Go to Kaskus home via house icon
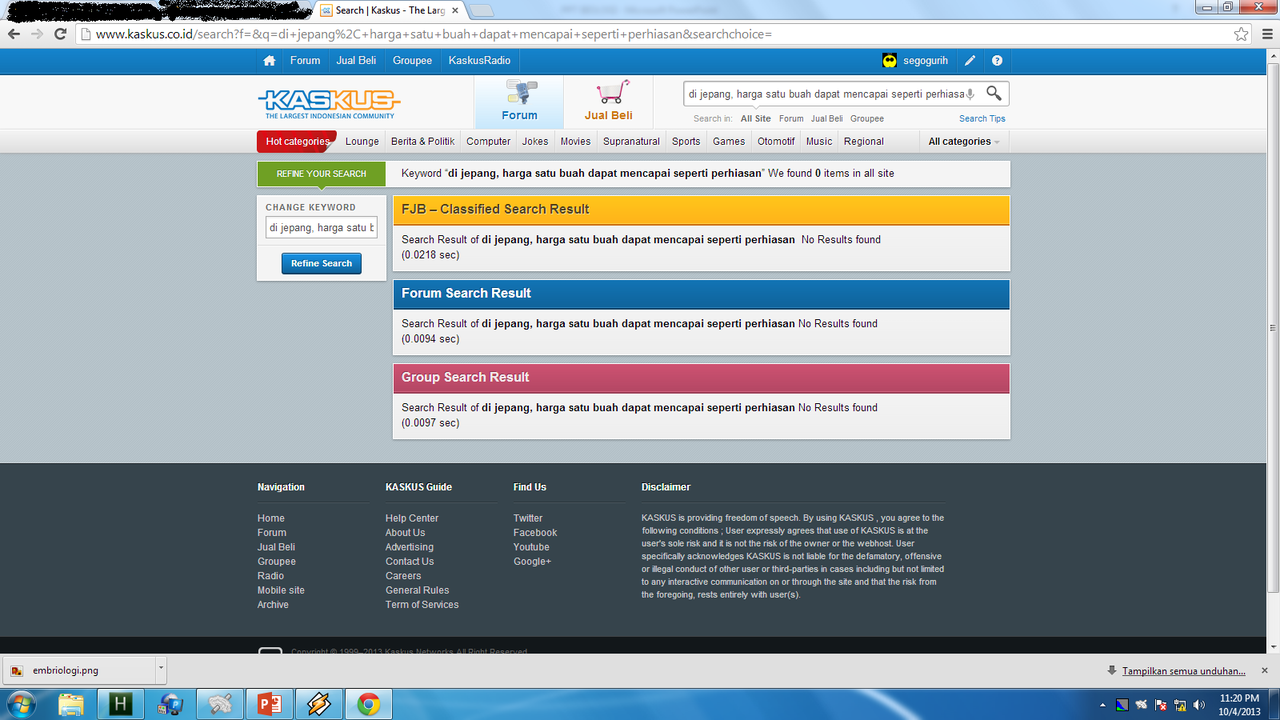This screenshot has height=720, width=1280. click(269, 61)
